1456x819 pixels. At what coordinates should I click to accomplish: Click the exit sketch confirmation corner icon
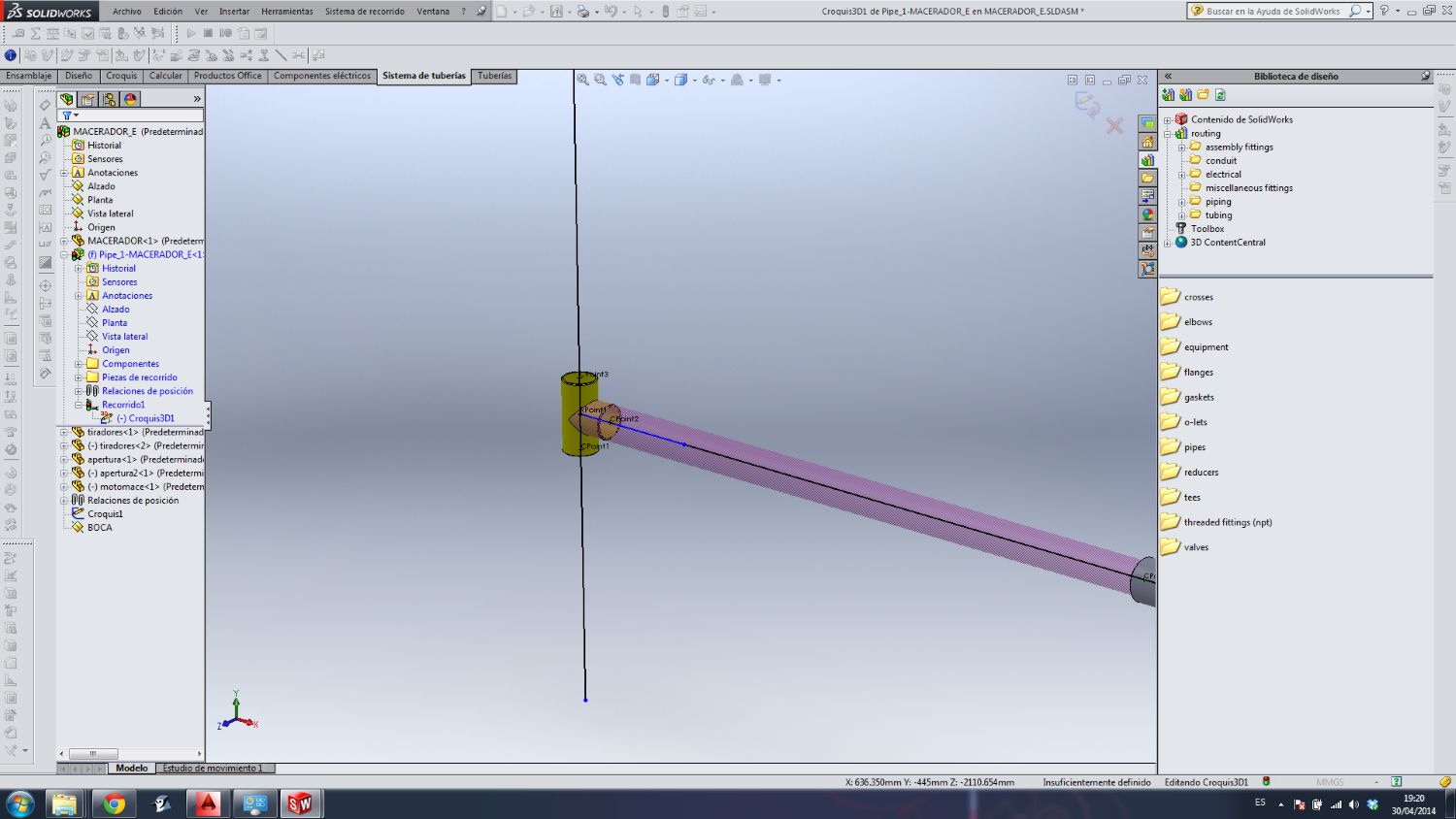point(1086,104)
